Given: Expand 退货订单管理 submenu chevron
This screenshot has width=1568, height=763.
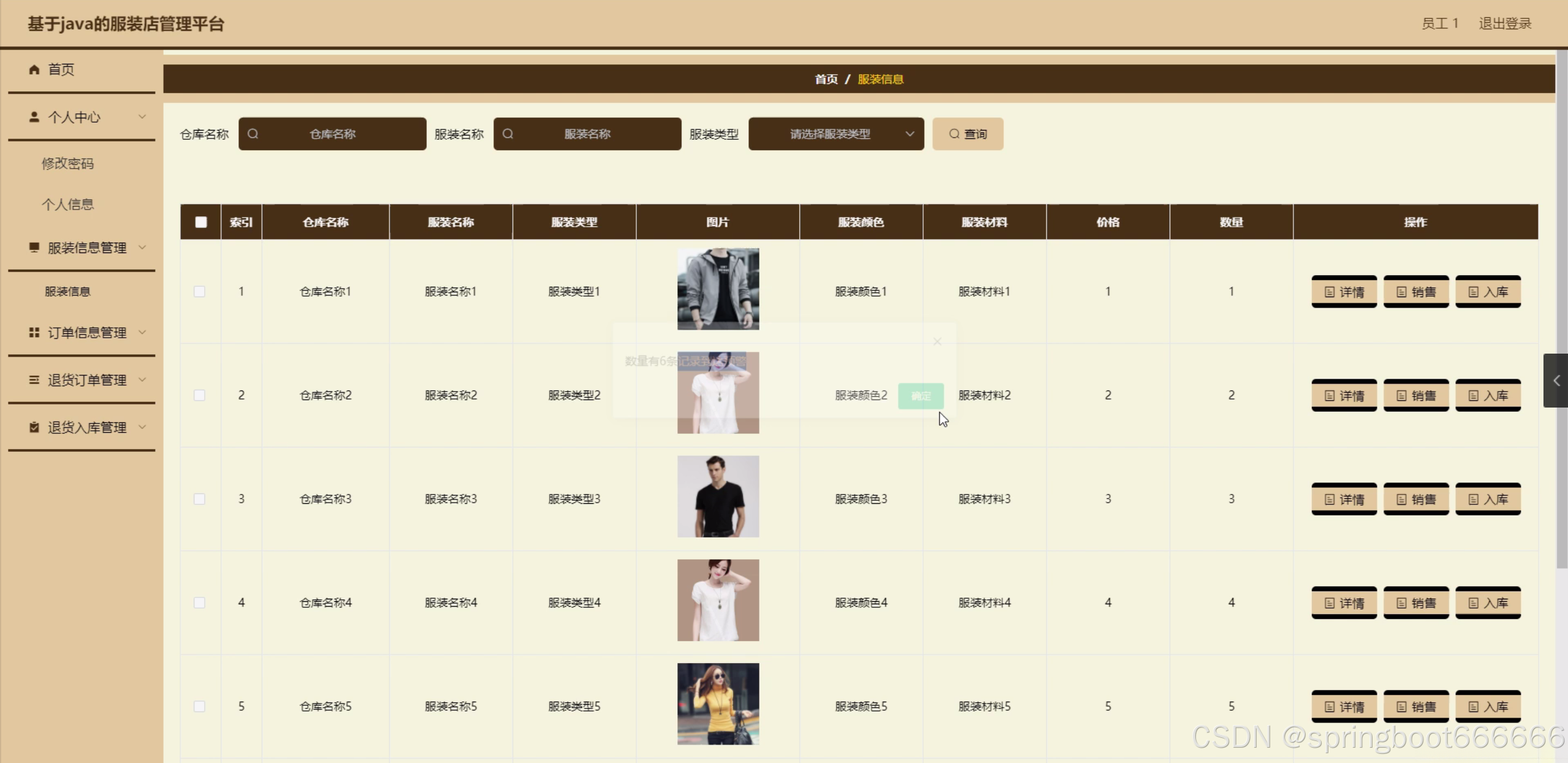Looking at the screenshot, I should (x=142, y=379).
